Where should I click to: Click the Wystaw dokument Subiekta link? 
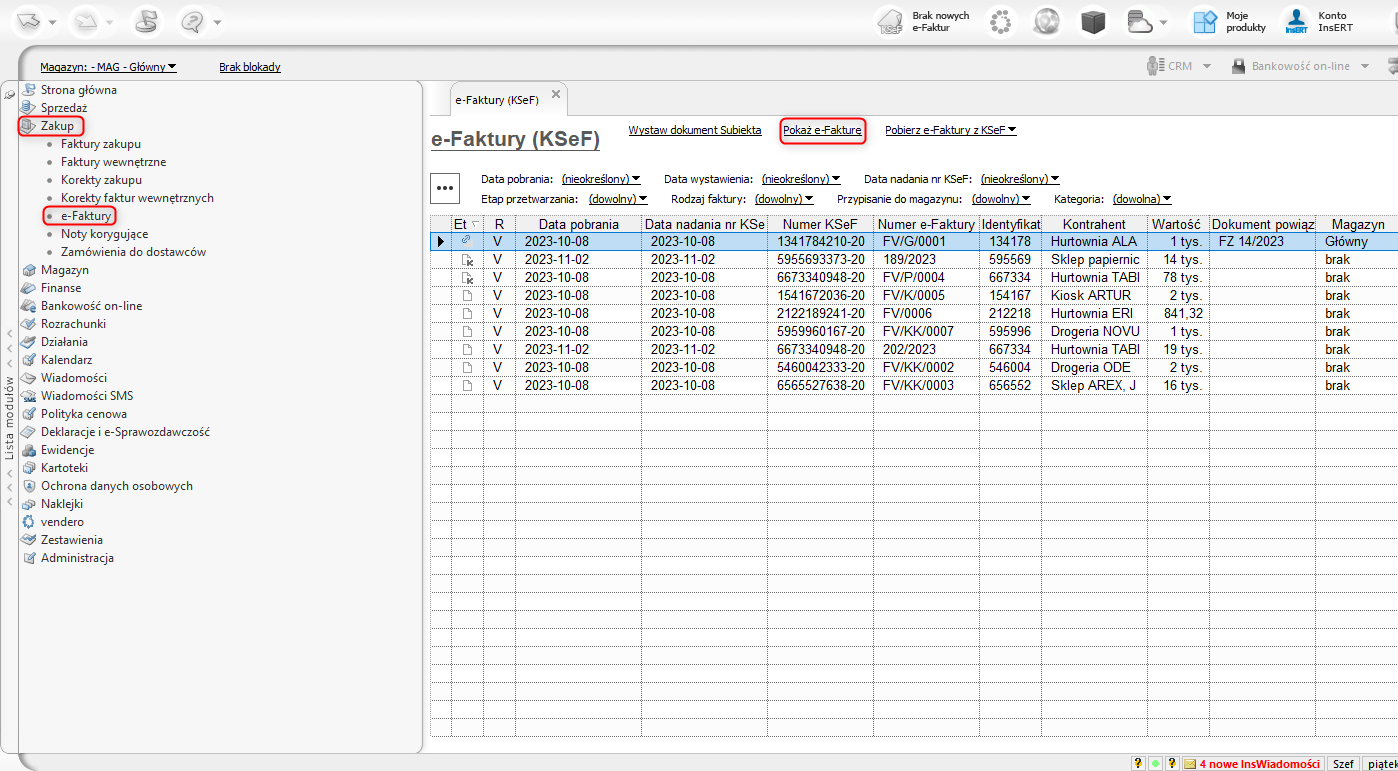click(694, 130)
